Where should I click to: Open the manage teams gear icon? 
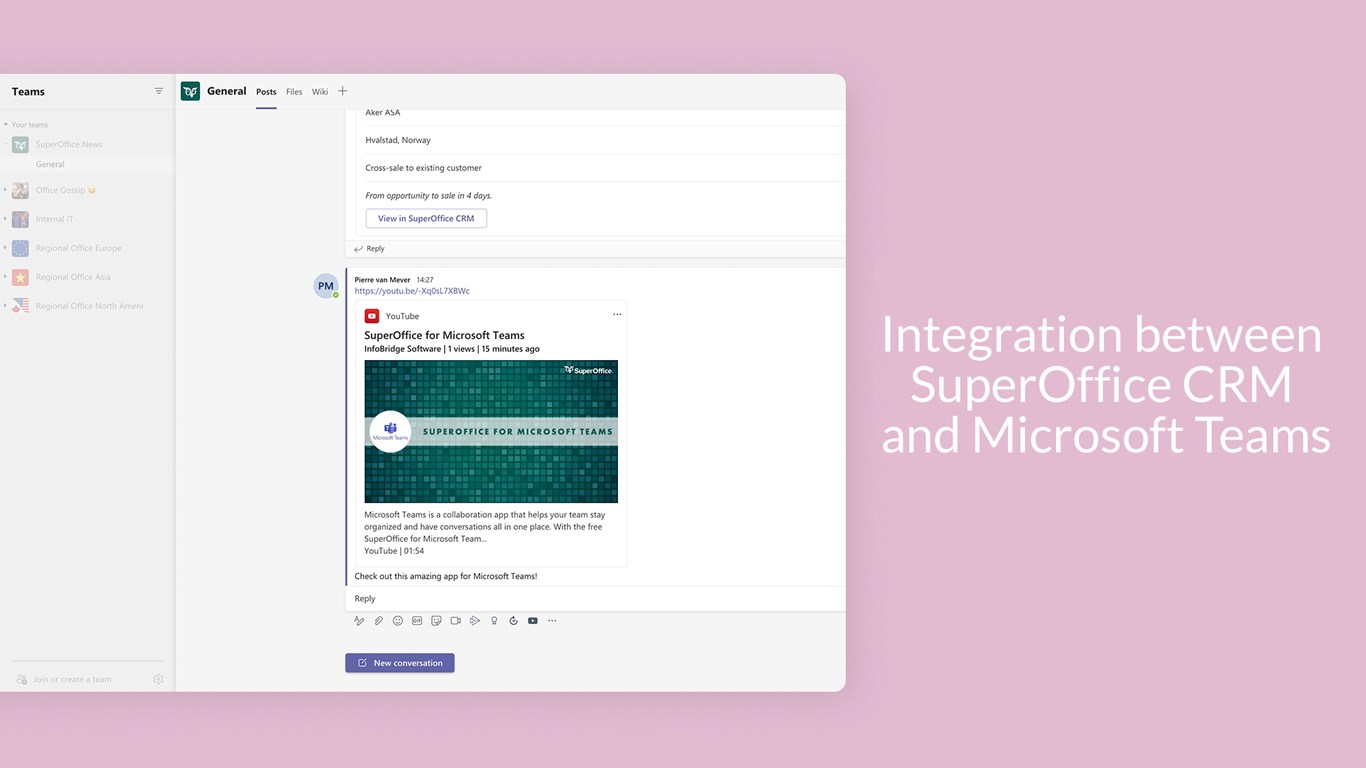[x=158, y=679]
